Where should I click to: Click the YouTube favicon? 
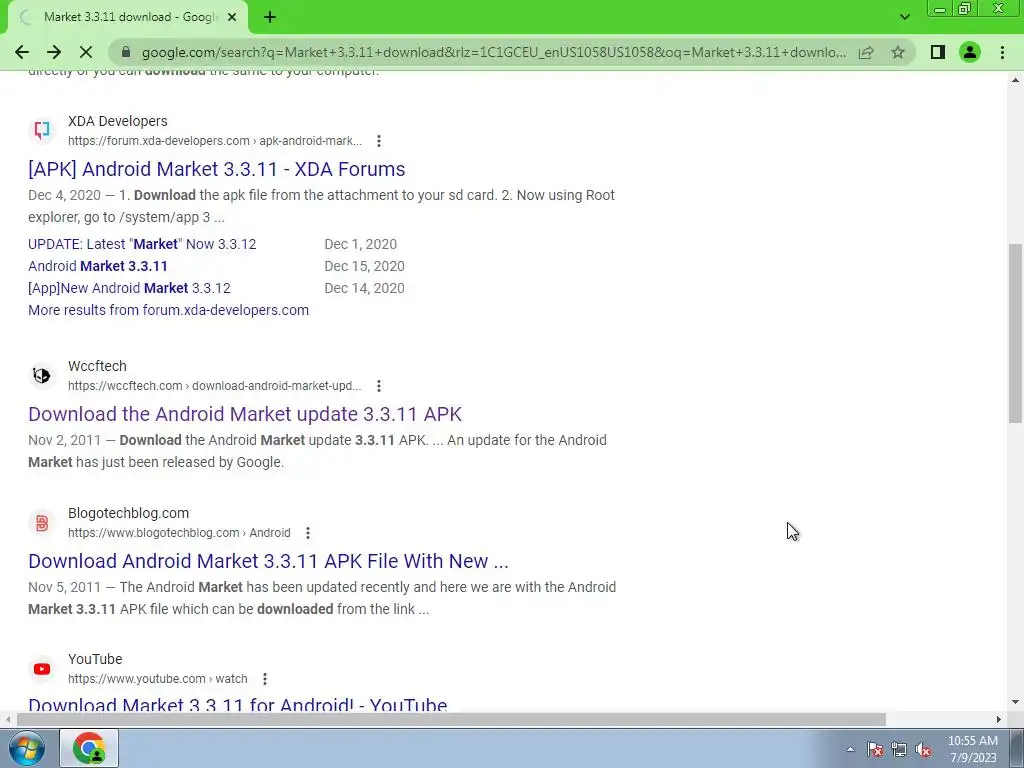42,669
